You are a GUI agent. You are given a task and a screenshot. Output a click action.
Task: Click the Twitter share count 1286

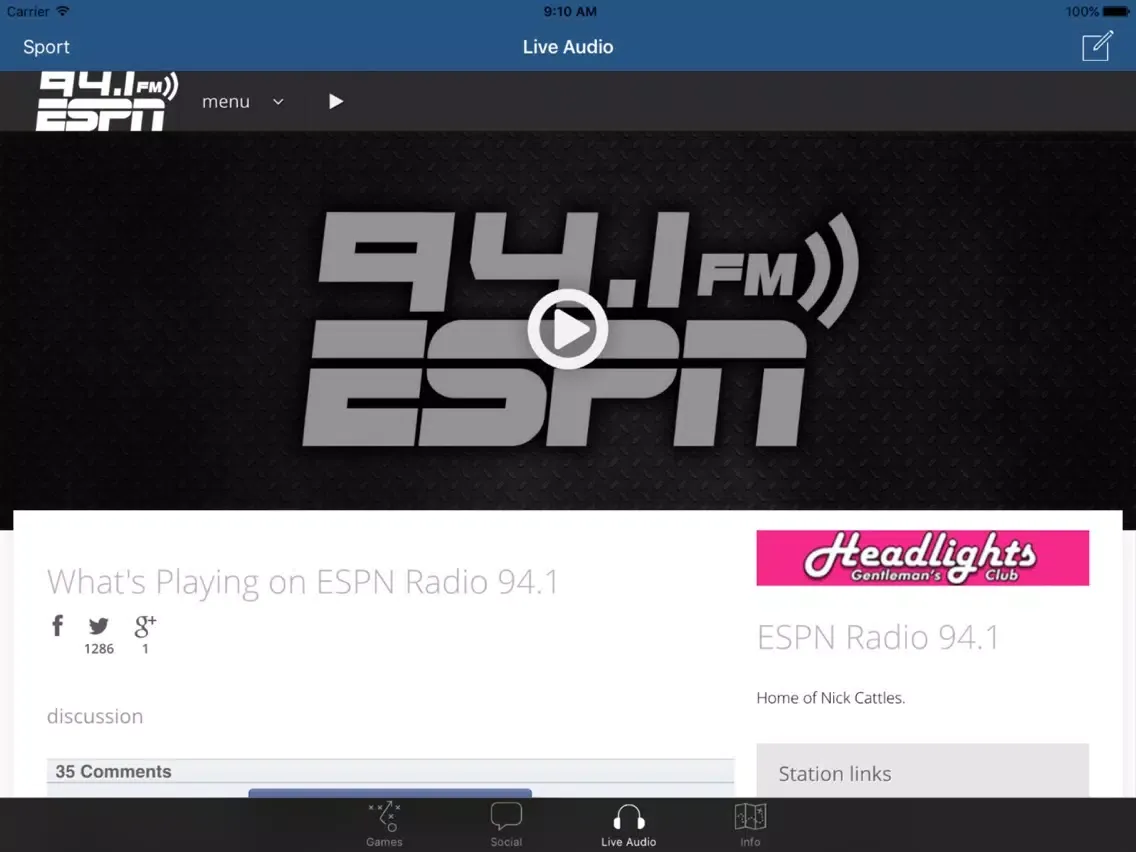coord(99,648)
